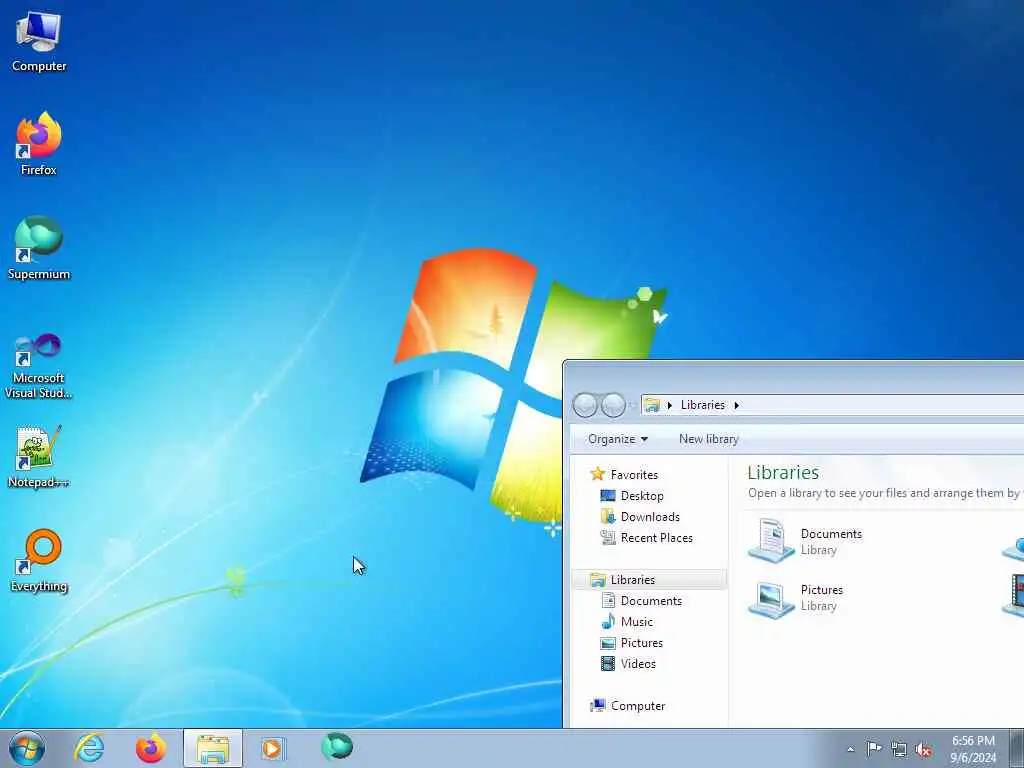The width and height of the screenshot is (1024, 768).
Task: Click the muted volume tray icon
Action: (923, 750)
